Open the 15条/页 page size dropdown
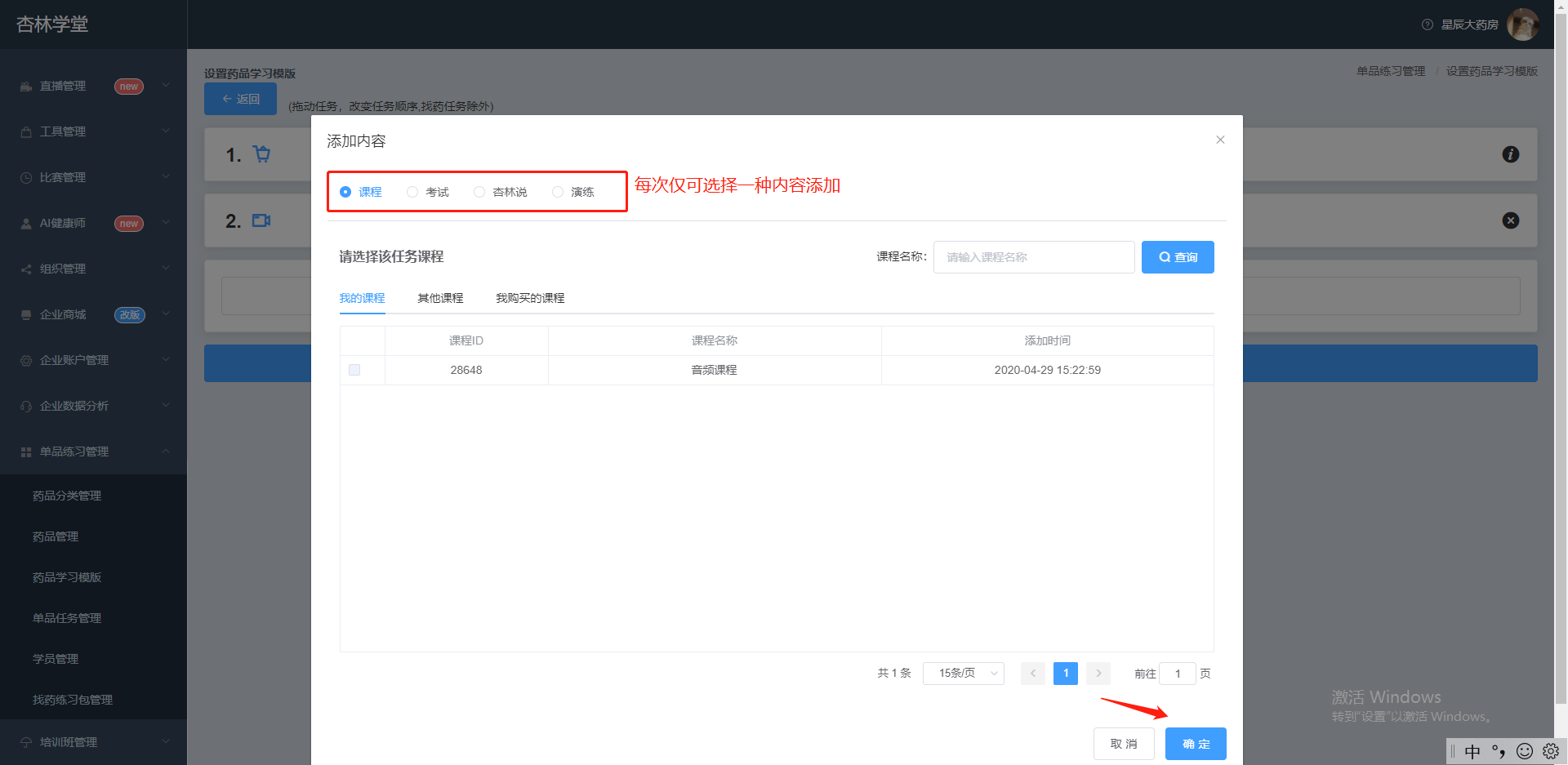Screen dimensions: 1568x765 (x=964, y=674)
